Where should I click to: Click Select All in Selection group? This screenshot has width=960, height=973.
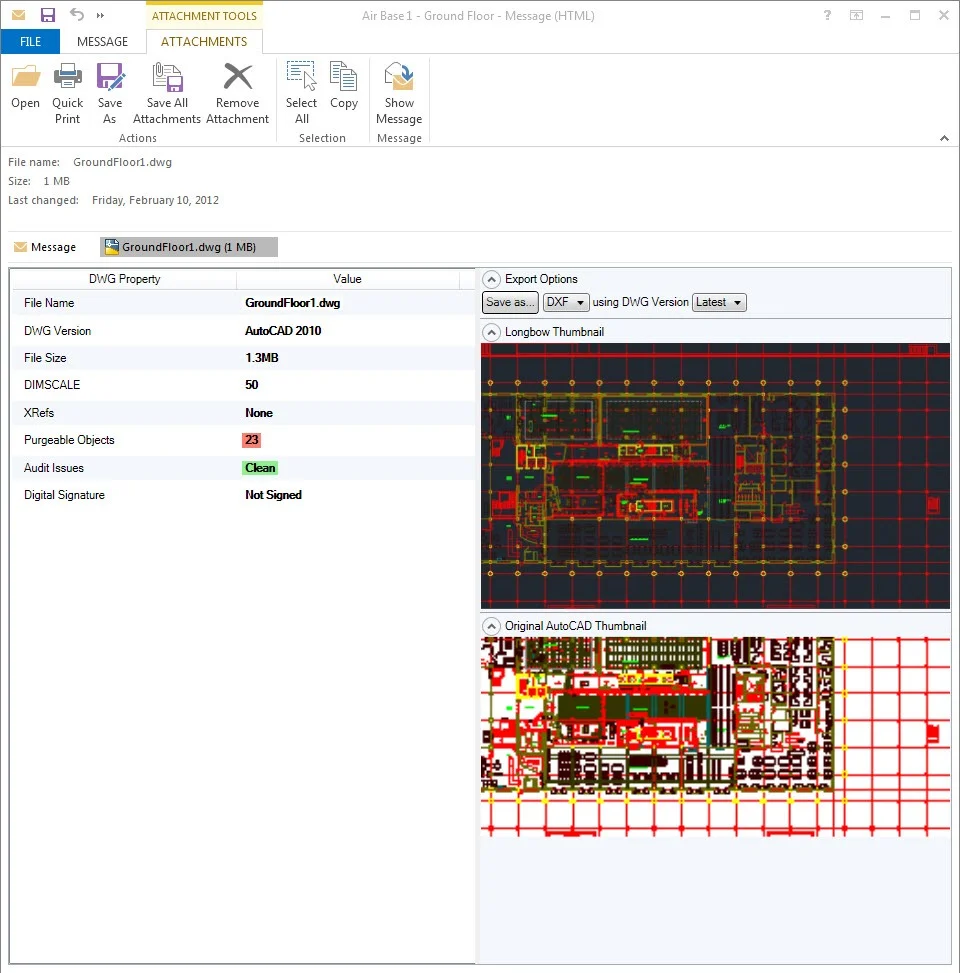click(x=302, y=94)
